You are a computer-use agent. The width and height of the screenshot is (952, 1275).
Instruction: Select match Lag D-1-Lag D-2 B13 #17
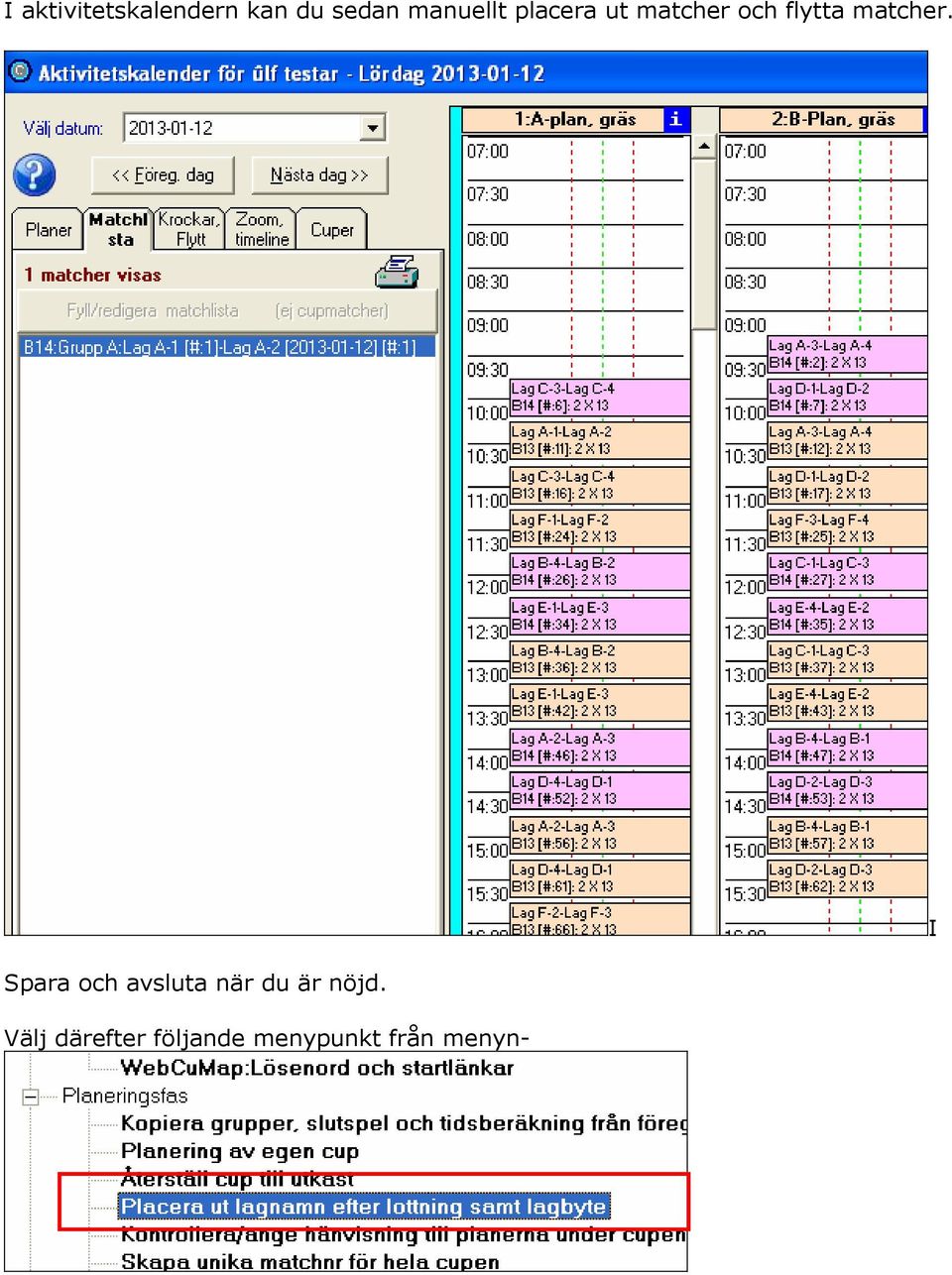point(847,485)
